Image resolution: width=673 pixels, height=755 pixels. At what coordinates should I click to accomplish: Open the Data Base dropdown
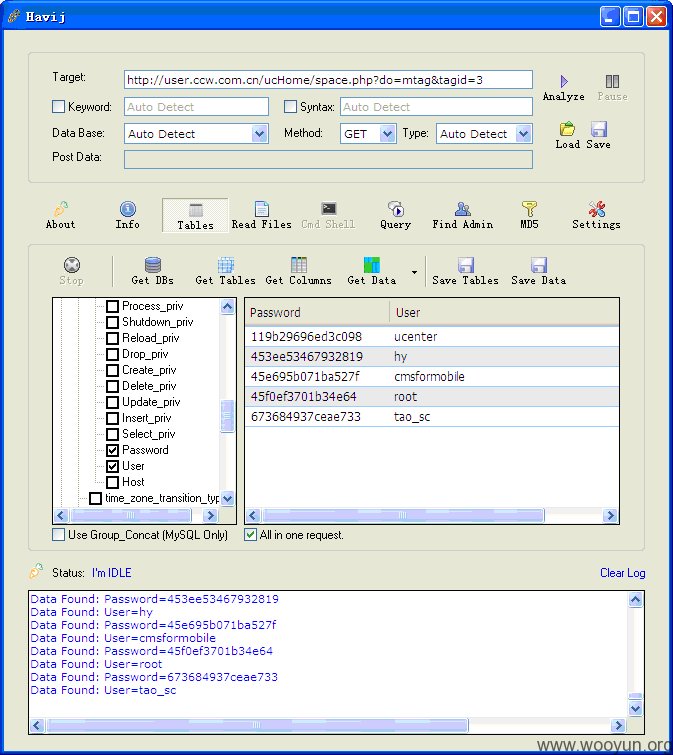click(x=259, y=133)
